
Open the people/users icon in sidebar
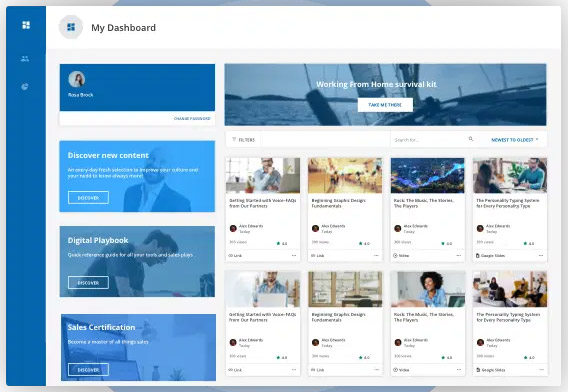coord(25,58)
